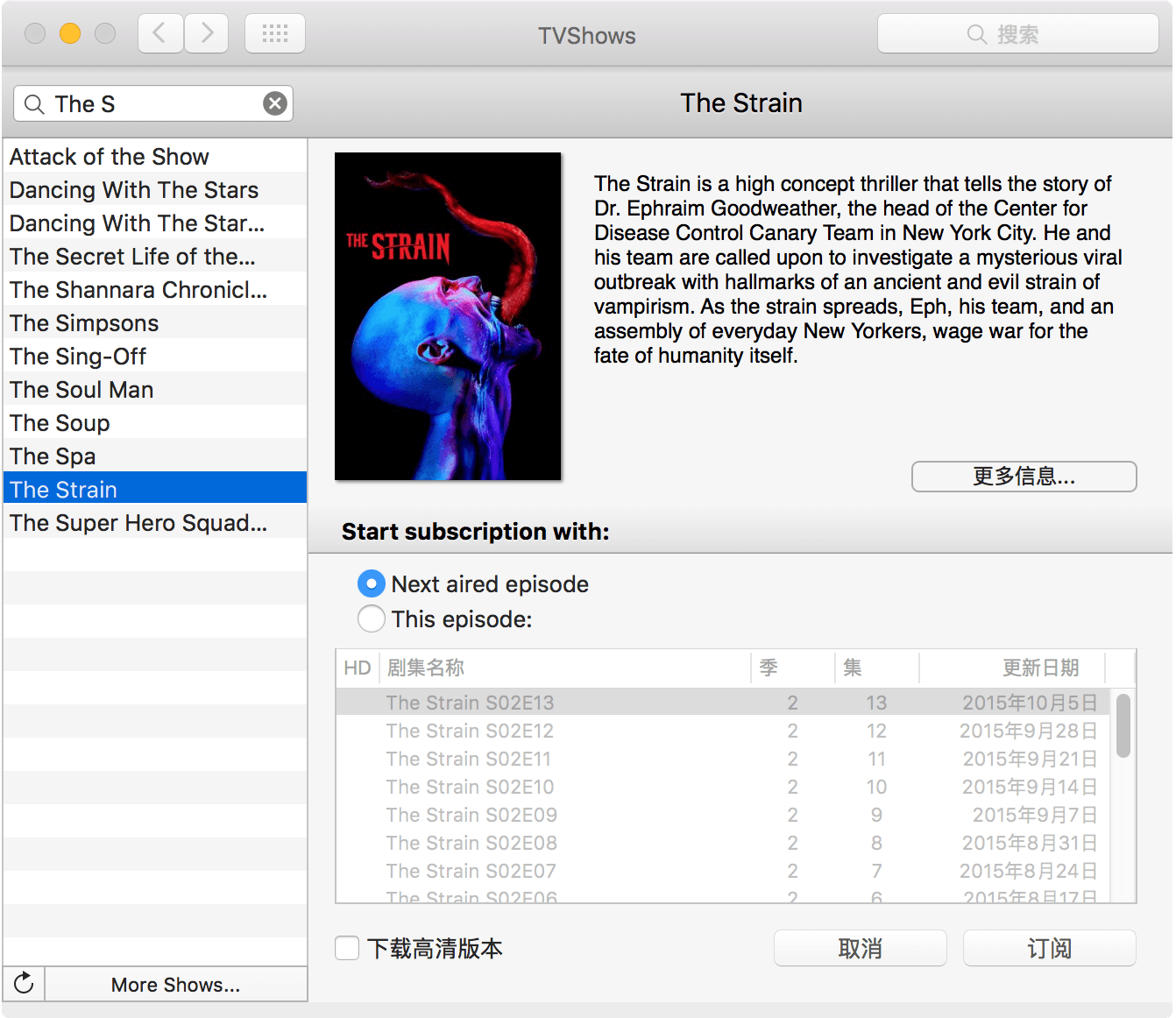Select truncated 'Dancing With The Star...' entry
The width and height of the screenshot is (1176, 1018).
point(155,223)
